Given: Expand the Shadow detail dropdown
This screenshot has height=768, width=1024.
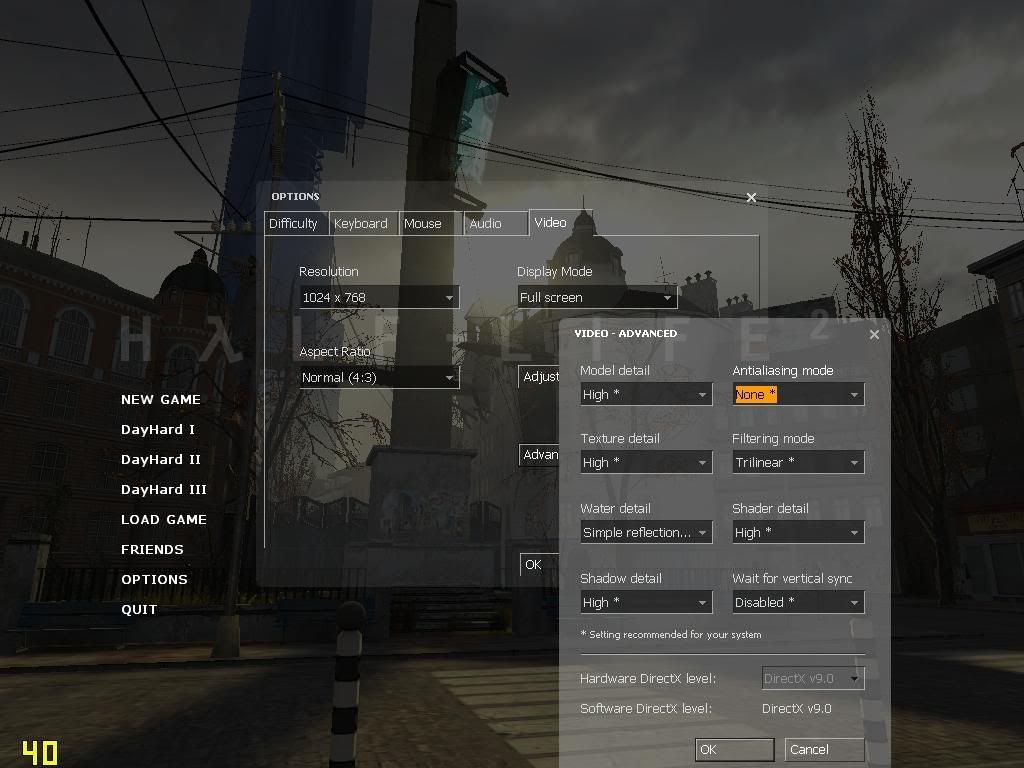Looking at the screenshot, I should (x=646, y=602).
